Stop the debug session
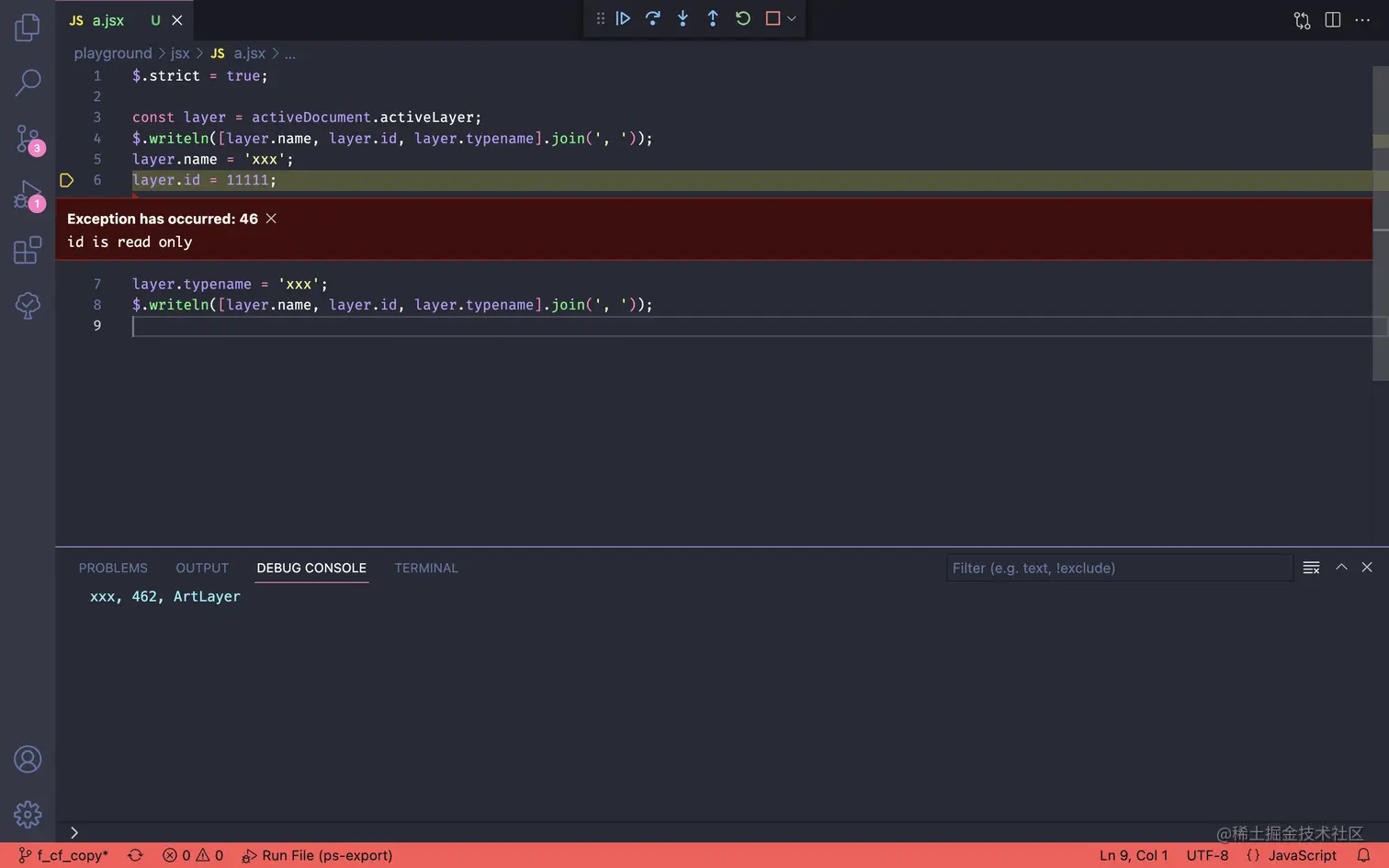The height and width of the screenshot is (868, 1389). (x=773, y=18)
